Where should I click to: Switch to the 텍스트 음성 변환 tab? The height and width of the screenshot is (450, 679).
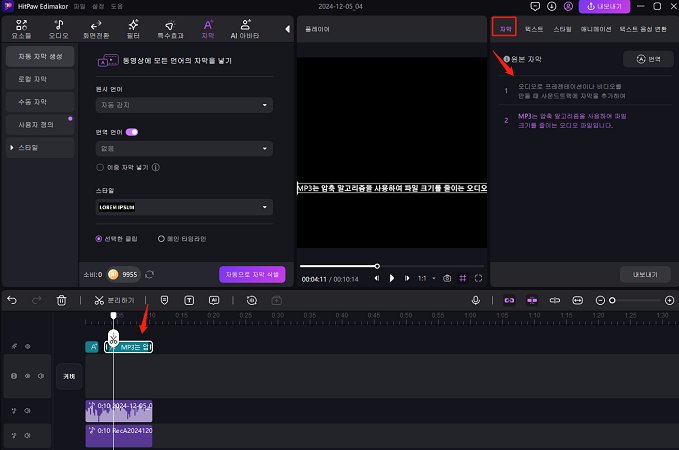pos(645,29)
